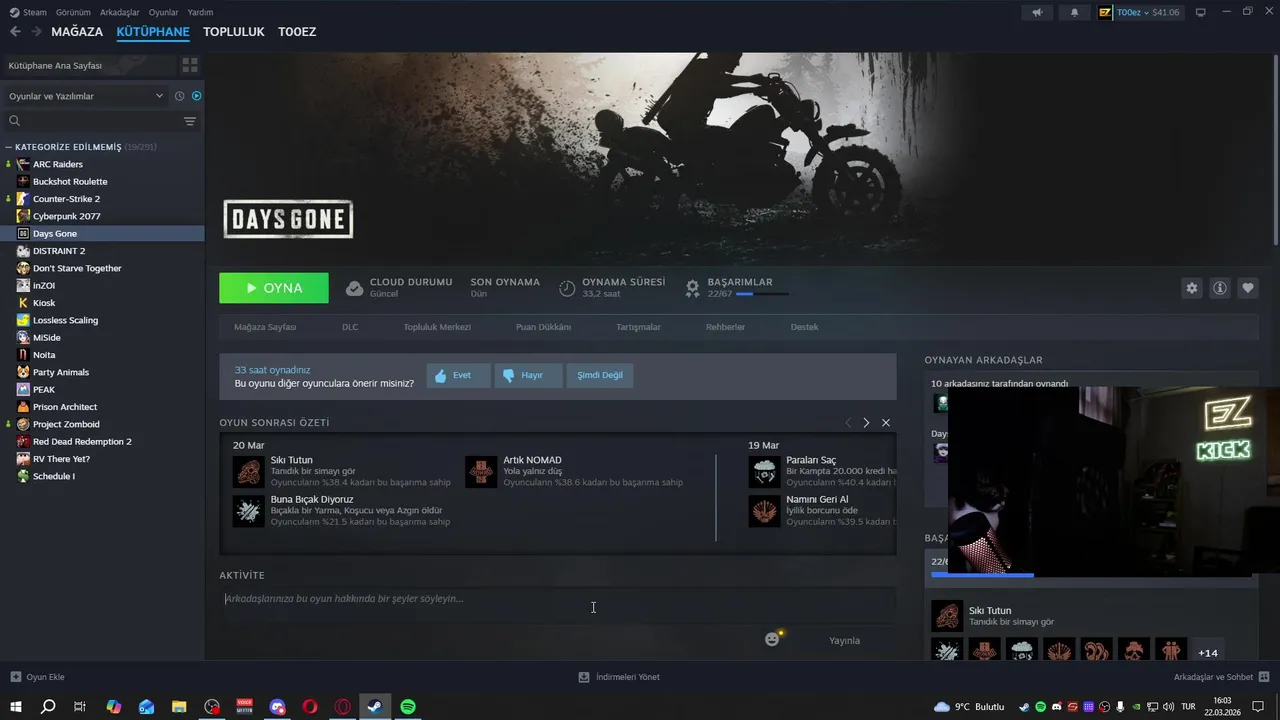The image size is (1280, 720).
Task: Click Namını Geri Al achievement icon
Action: [x=764, y=511]
